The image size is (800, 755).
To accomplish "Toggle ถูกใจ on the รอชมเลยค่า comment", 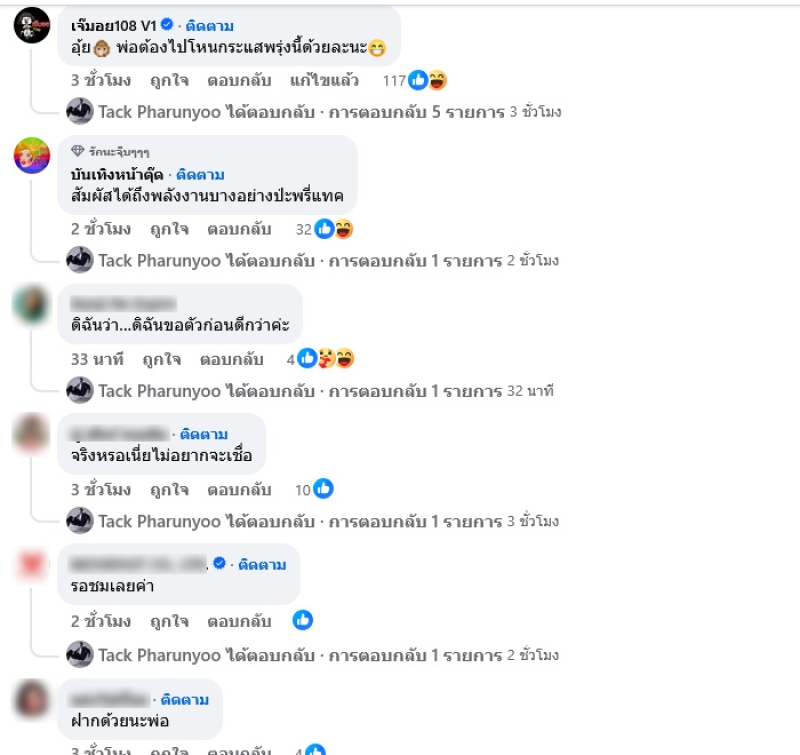I will [169, 622].
